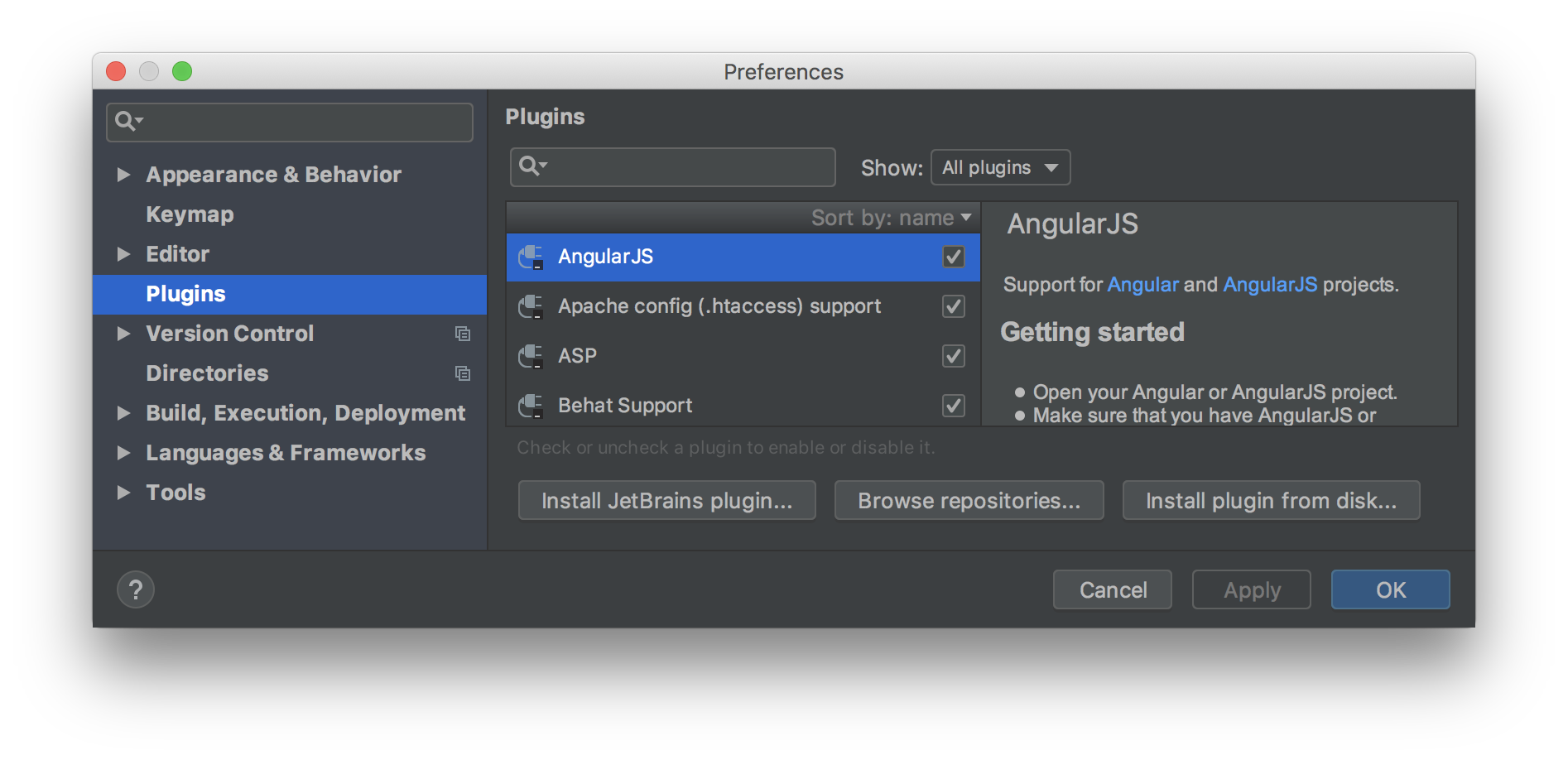Focus the plugins search field
The height and width of the screenshot is (760, 1568).
[x=673, y=167]
